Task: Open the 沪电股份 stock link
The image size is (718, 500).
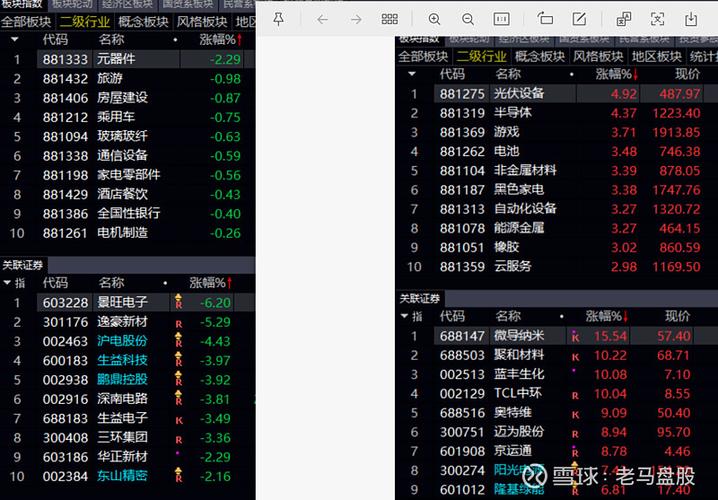Action: [122, 341]
